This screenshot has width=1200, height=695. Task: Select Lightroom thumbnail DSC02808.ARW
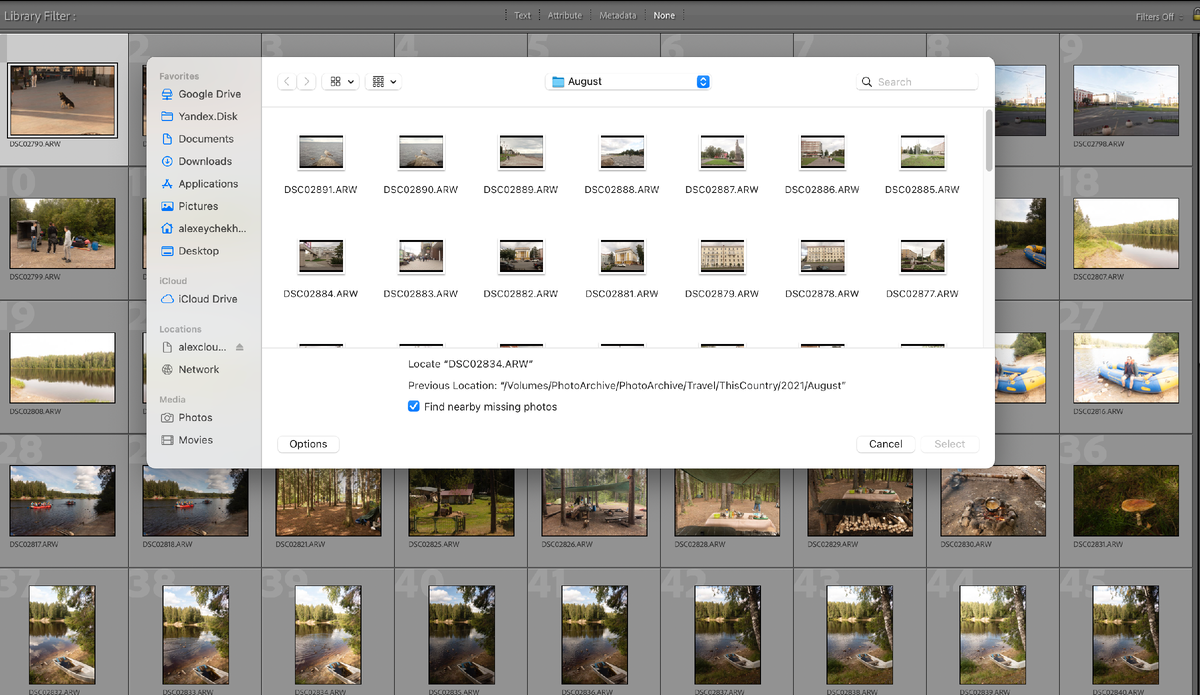(x=63, y=367)
